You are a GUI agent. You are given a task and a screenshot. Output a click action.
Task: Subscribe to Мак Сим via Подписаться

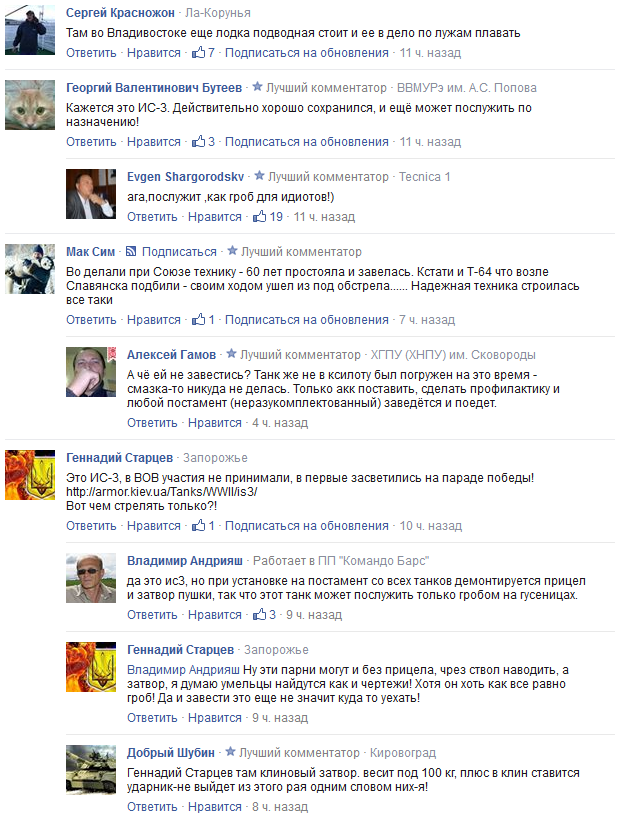(x=179, y=252)
